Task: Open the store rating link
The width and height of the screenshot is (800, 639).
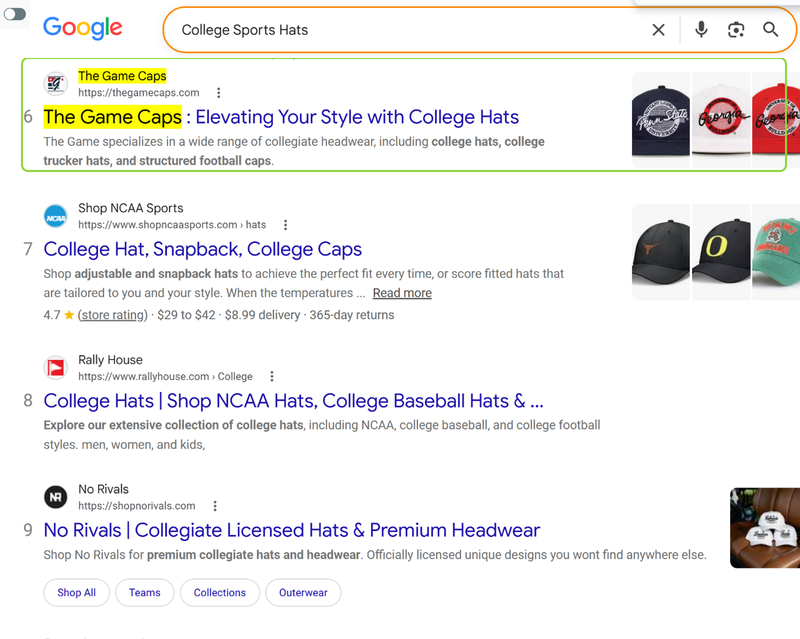Action: [113, 315]
